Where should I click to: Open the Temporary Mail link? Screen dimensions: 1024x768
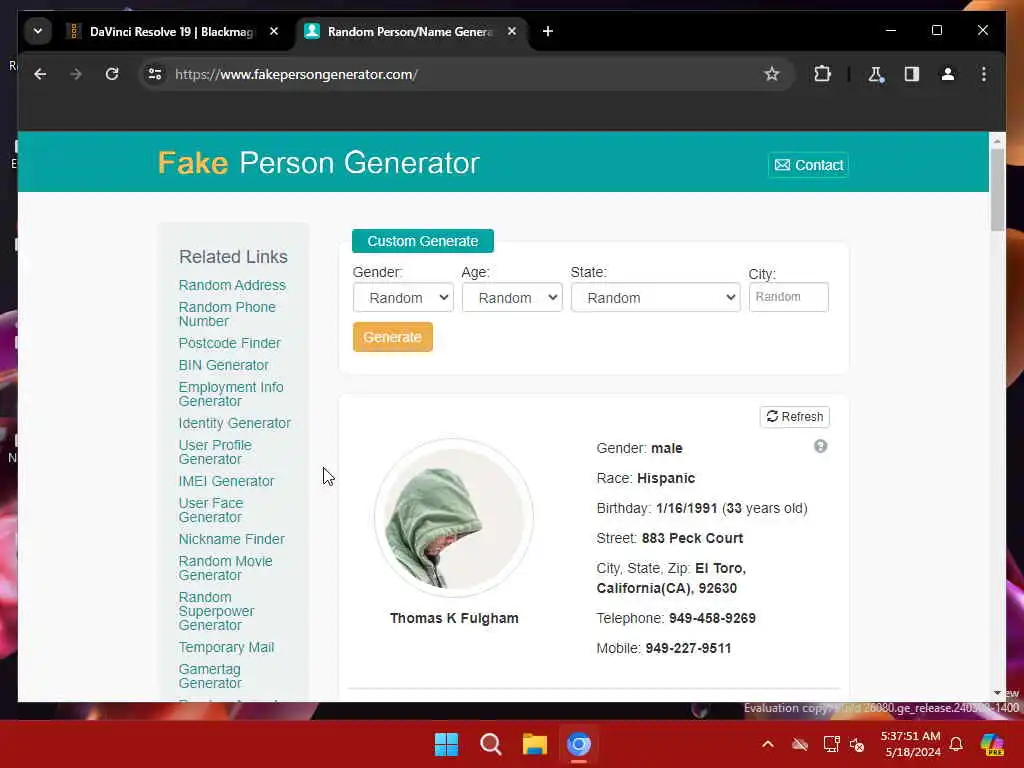tap(226, 647)
